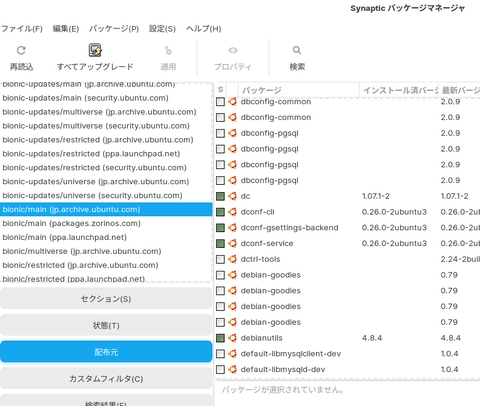
Task: Click dctrl-tools latest version 2.24-2buil
Action: click(x=460, y=259)
